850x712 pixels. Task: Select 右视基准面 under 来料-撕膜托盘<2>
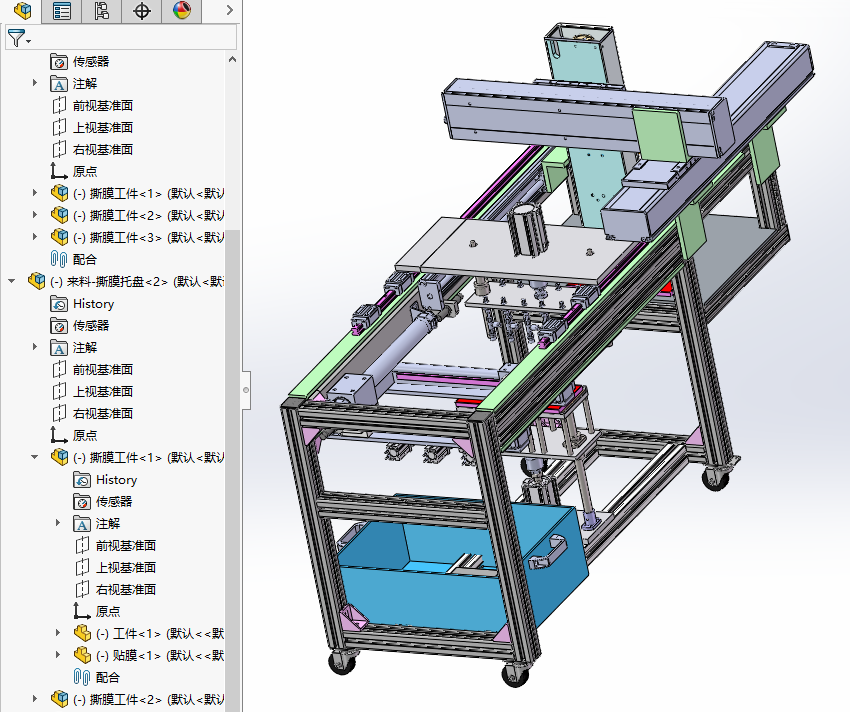(92, 413)
